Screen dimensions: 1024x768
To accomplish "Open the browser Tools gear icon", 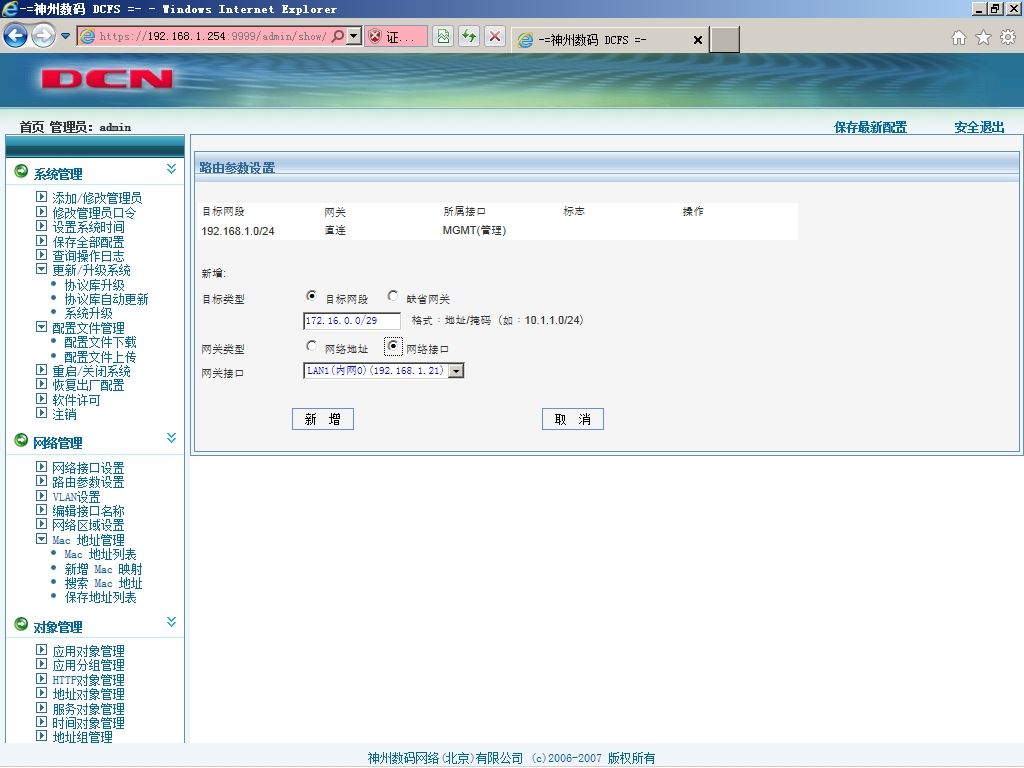I will pyautogui.click(x=1008, y=37).
